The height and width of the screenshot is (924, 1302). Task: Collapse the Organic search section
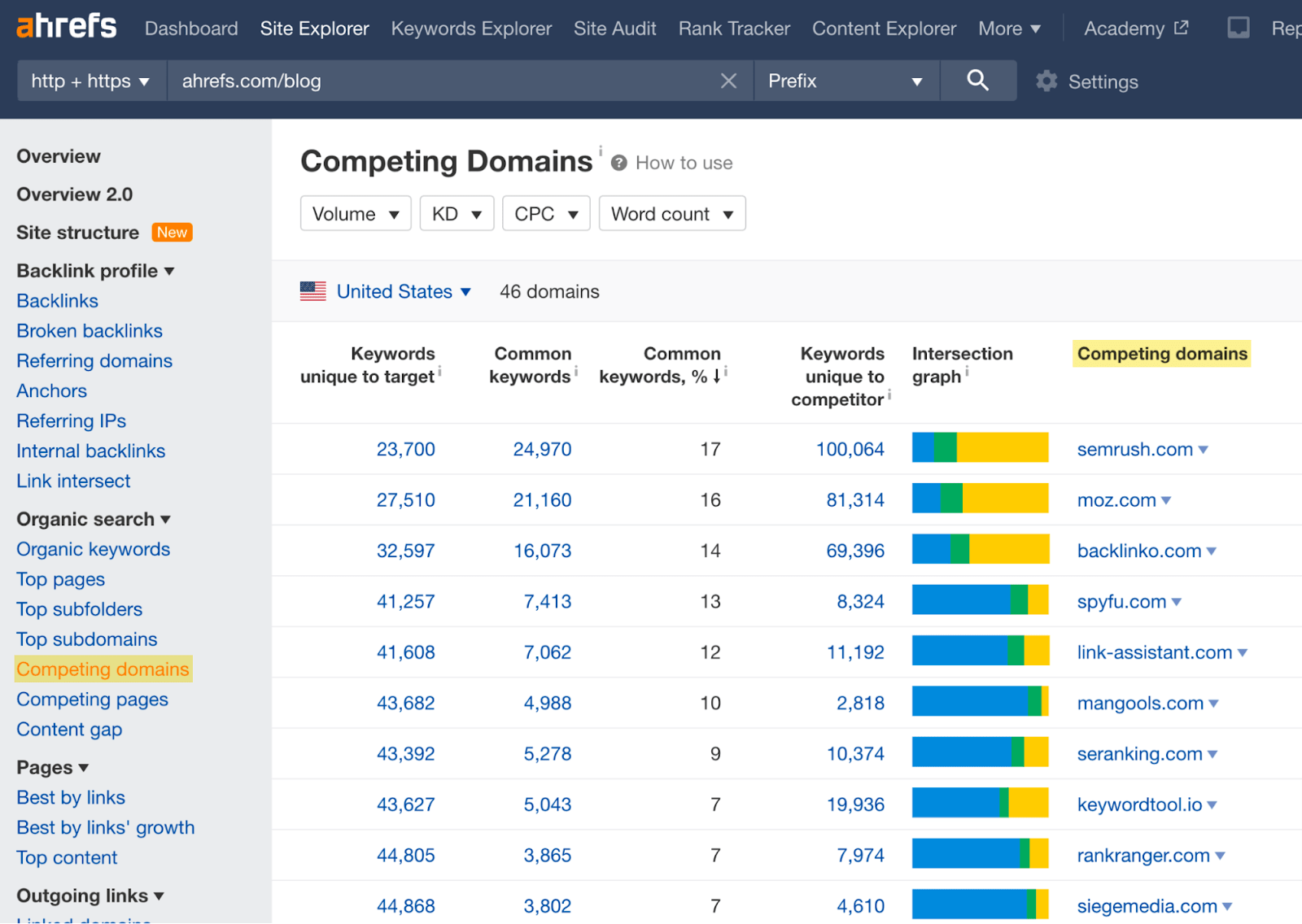click(94, 519)
